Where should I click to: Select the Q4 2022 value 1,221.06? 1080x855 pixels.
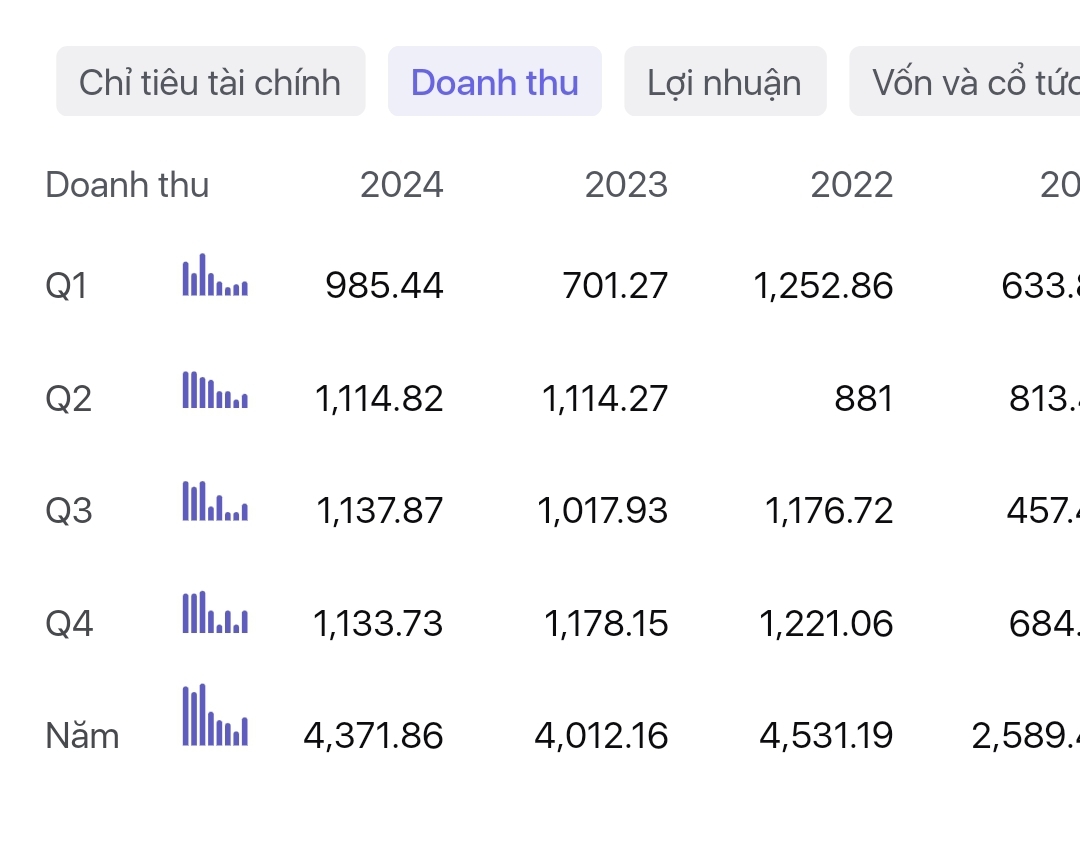pos(826,624)
